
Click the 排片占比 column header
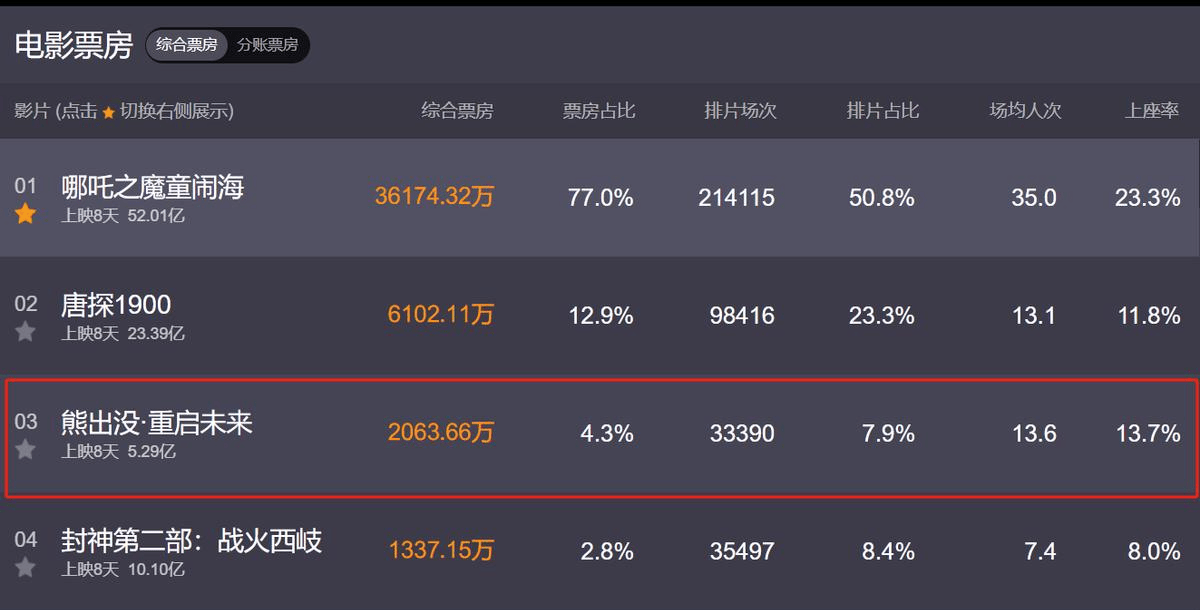click(882, 111)
